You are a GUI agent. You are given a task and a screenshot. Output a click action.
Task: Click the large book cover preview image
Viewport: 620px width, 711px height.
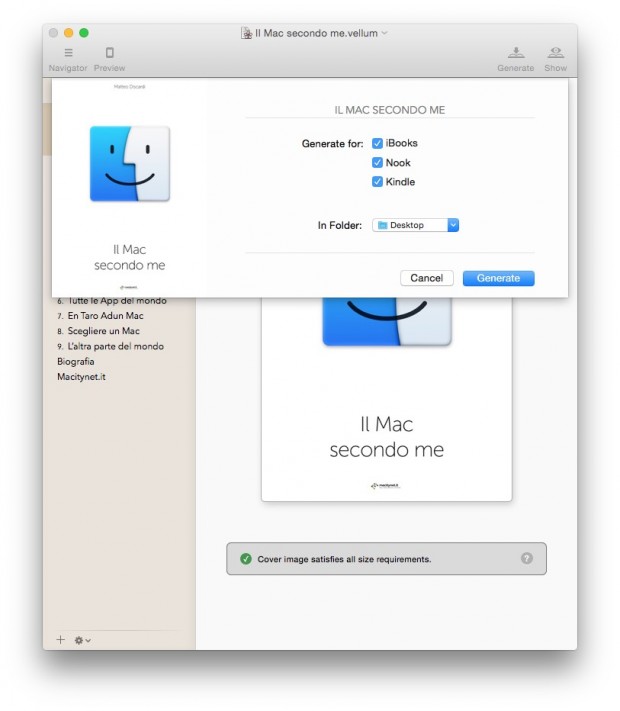[x=386, y=399]
